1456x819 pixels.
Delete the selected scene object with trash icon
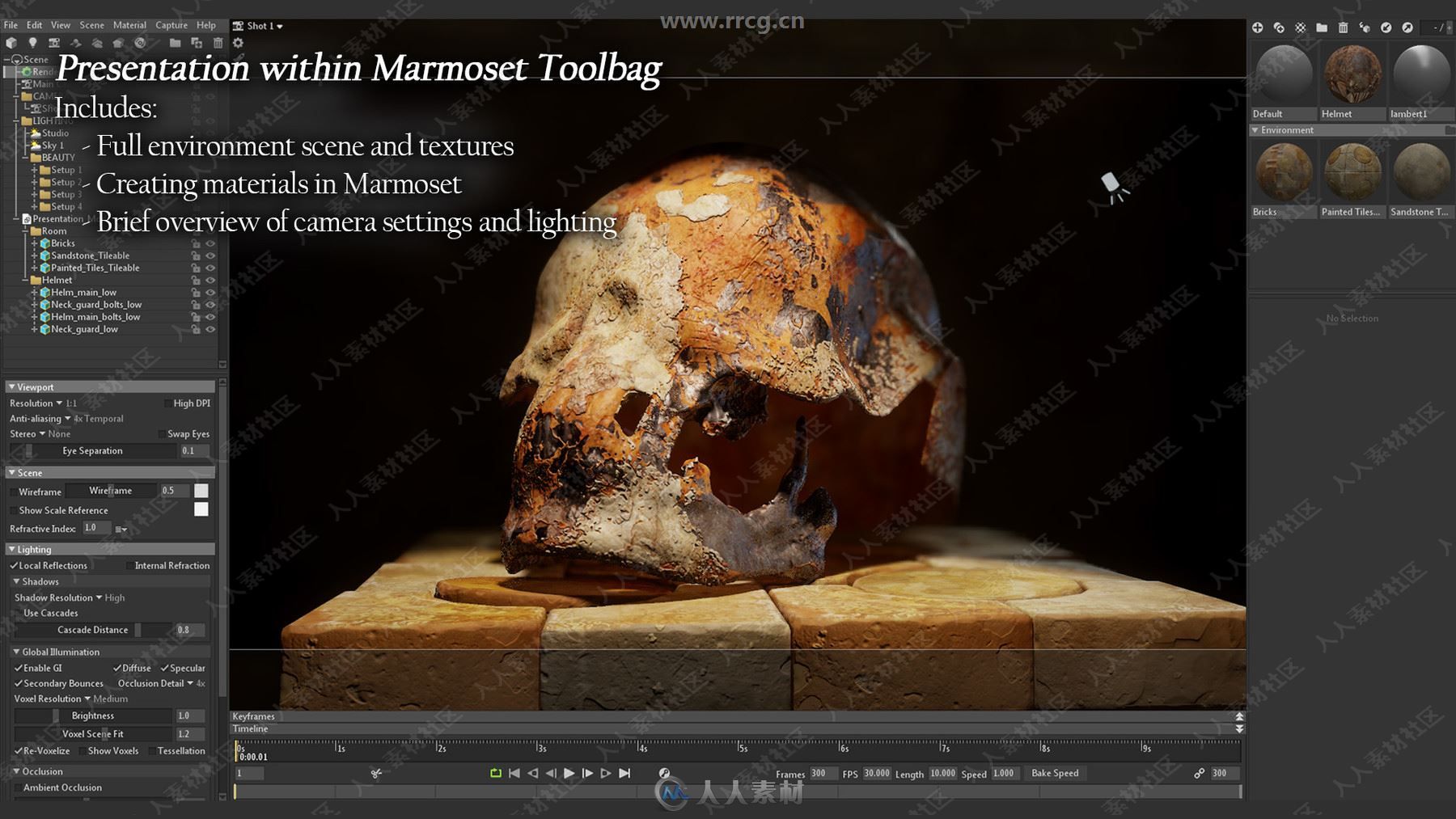(x=218, y=43)
